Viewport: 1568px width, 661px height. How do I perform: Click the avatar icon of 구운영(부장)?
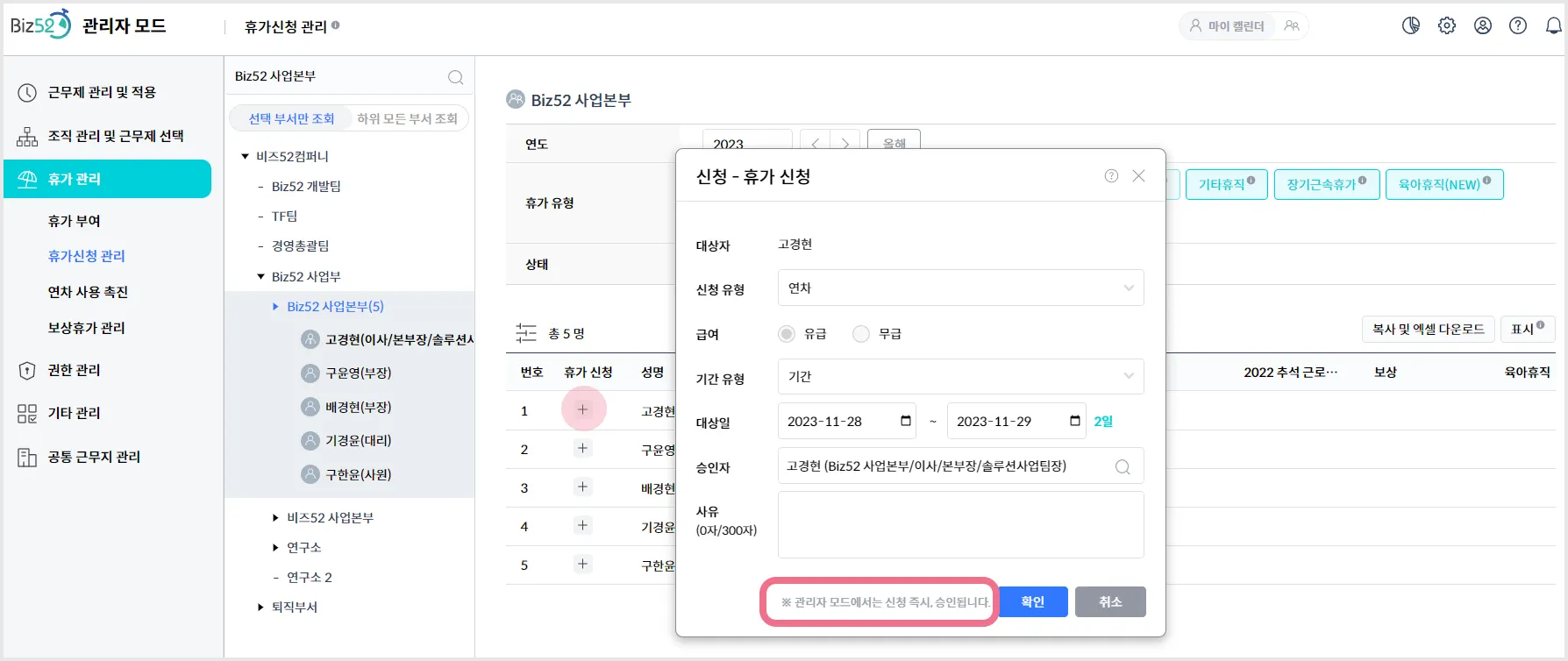pyautogui.click(x=310, y=373)
